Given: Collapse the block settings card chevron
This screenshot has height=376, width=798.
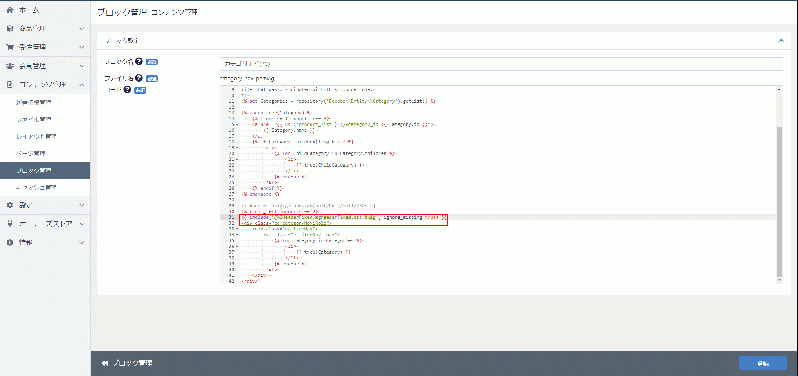Looking at the screenshot, I should point(781,40).
